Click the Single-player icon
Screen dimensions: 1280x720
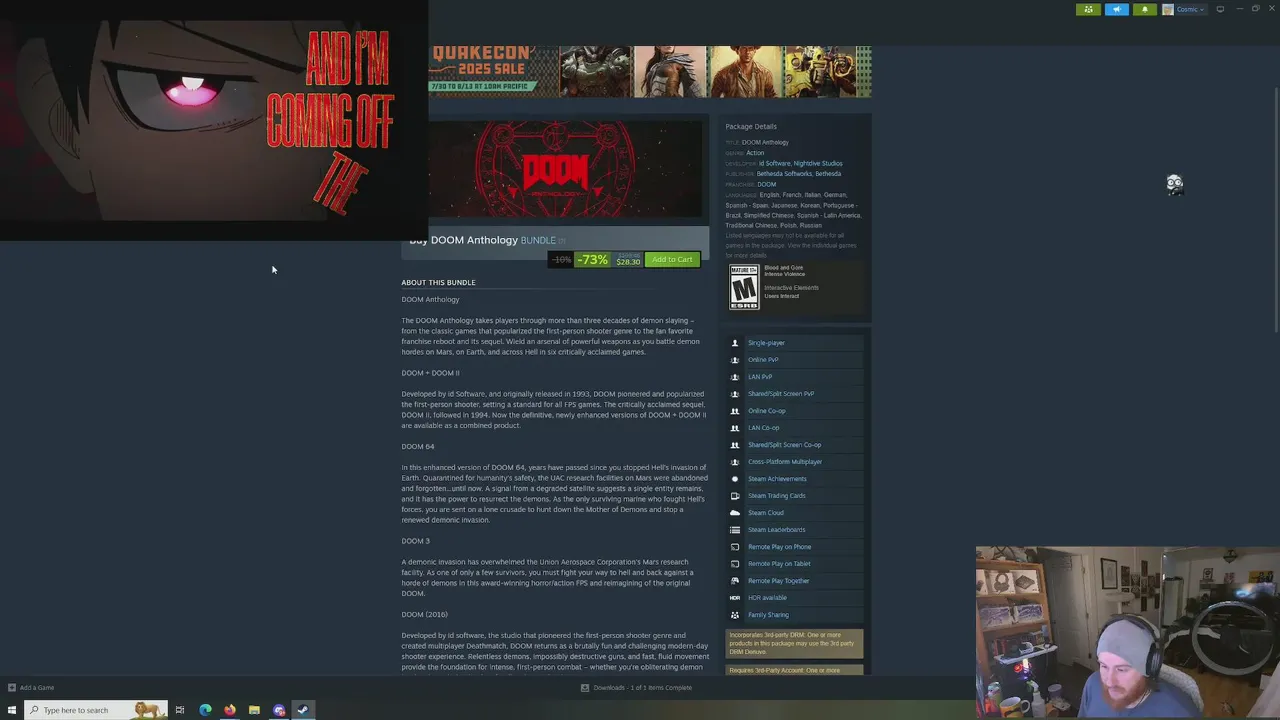pyautogui.click(x=735, y=343)
